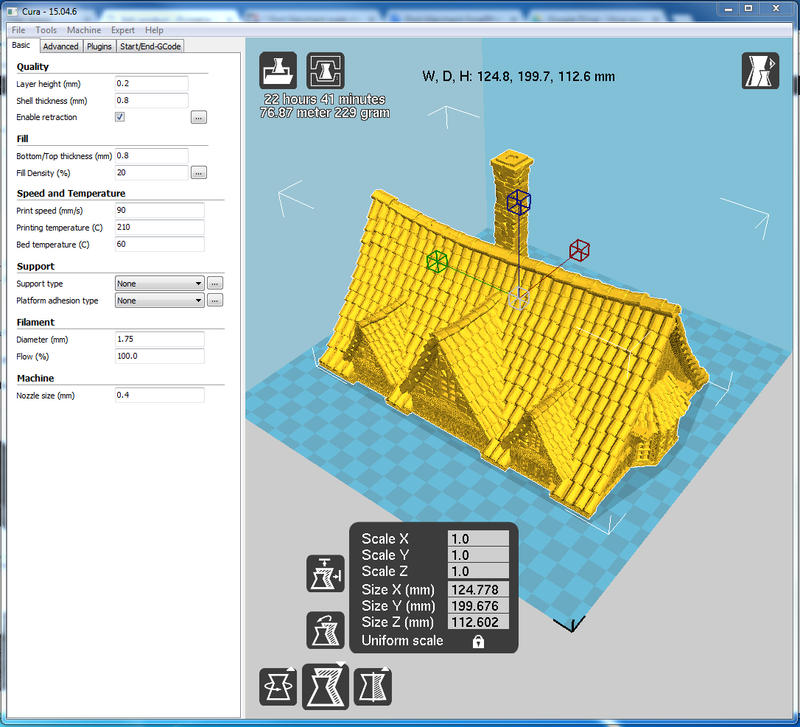The image size is (800, 727).
Task: Open the Support type dropdown
Action: click(x=160, y=283)
